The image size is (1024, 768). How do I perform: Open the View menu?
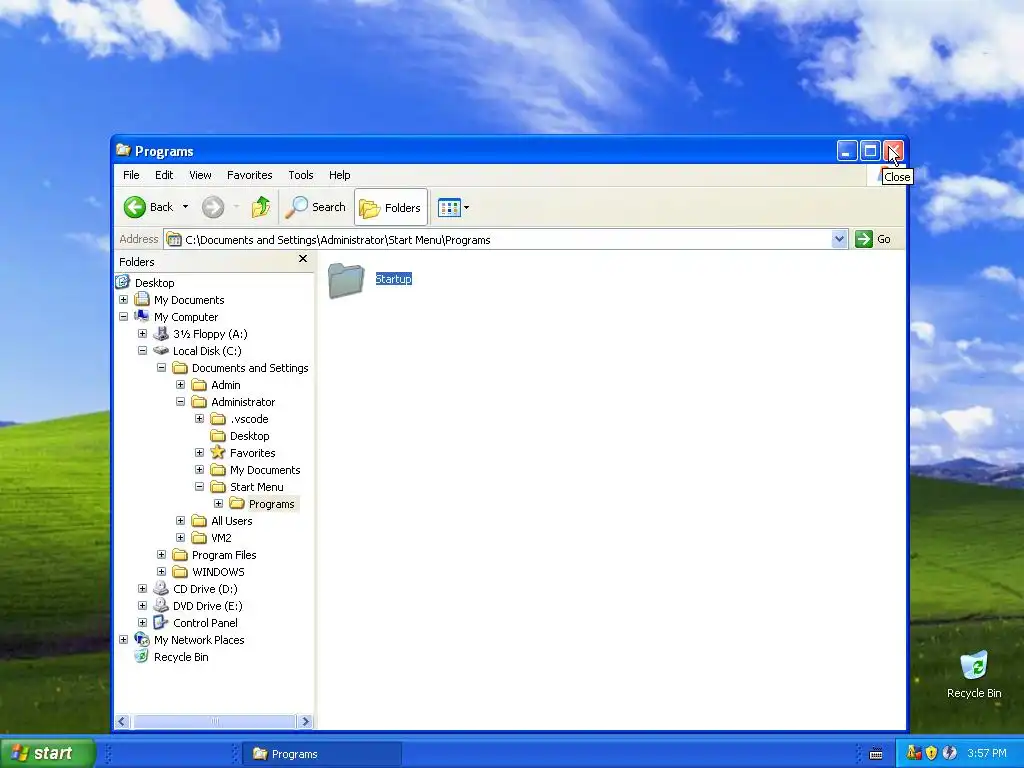200,175
